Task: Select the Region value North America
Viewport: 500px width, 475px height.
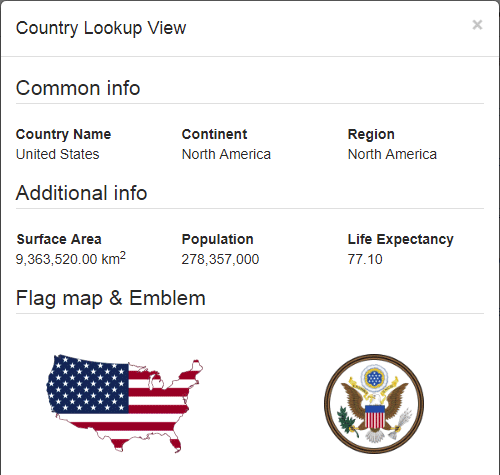Action: 392,154
